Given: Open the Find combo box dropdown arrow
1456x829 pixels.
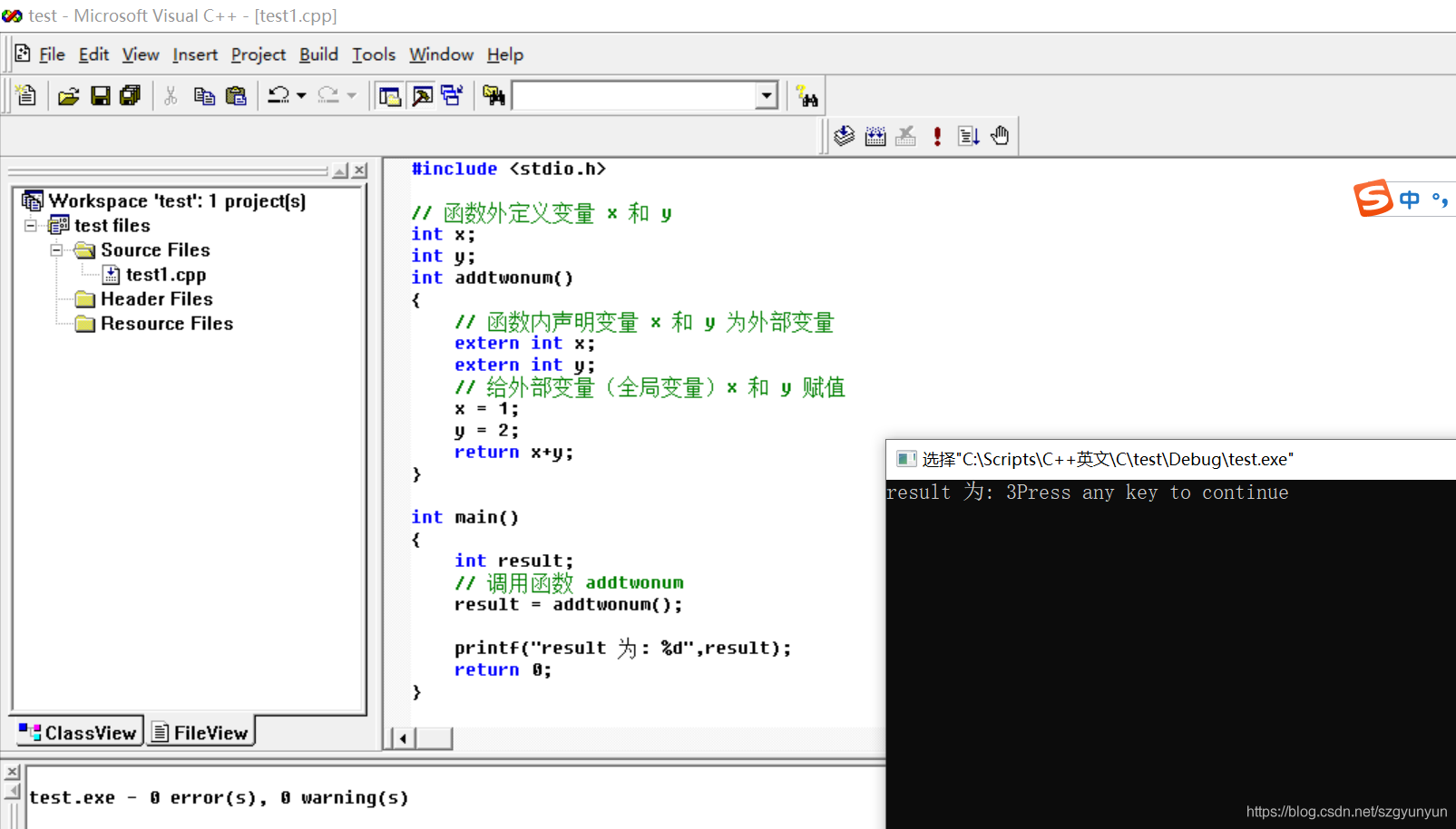Looking at the screenshot, I should 767,95.
